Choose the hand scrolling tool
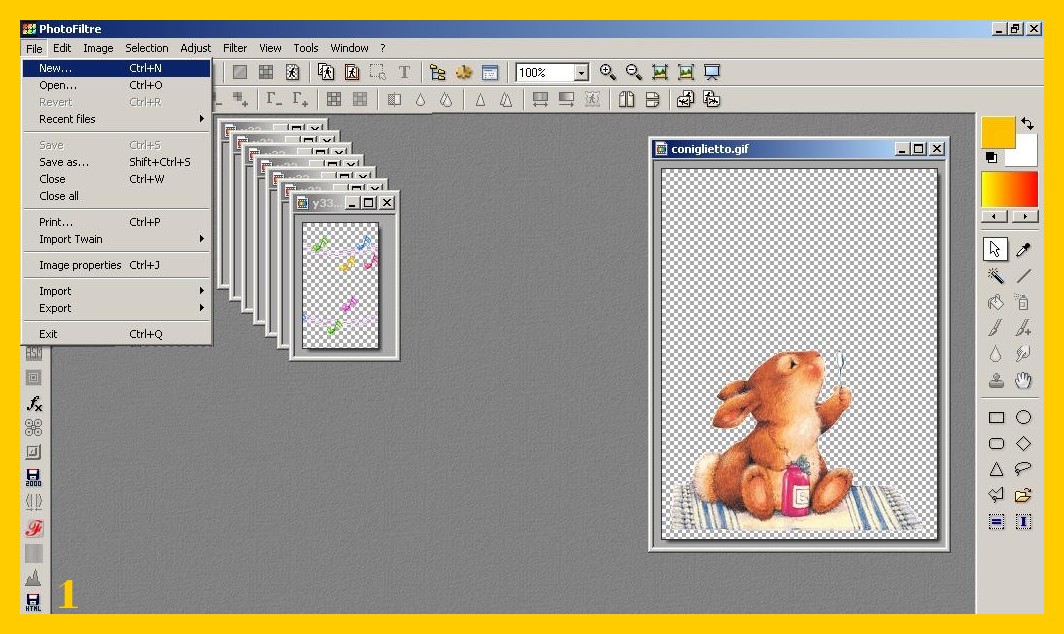This screenshot has height=634, width=1064. tap(1023, 380)
